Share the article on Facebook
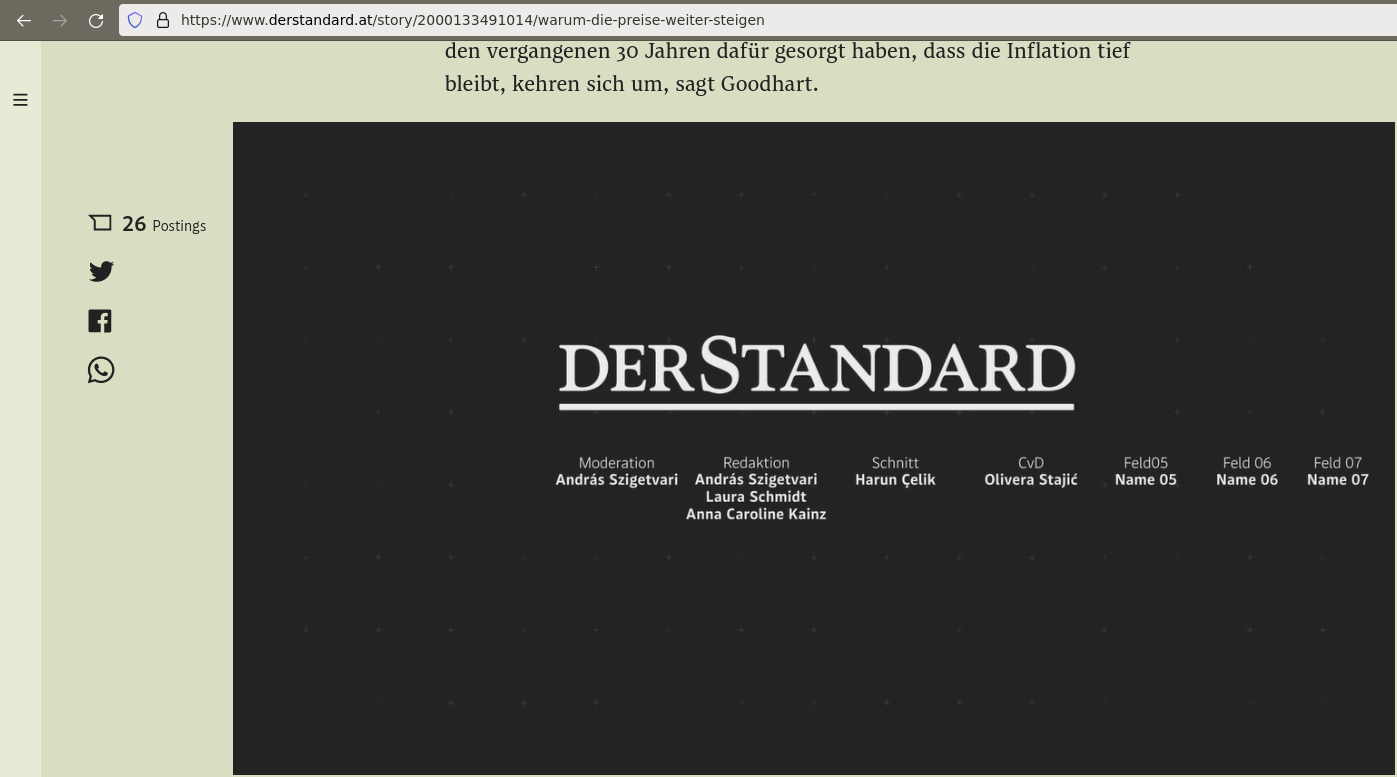The width and height of the screenshot is (1397, 777). (x=100, y=321)
